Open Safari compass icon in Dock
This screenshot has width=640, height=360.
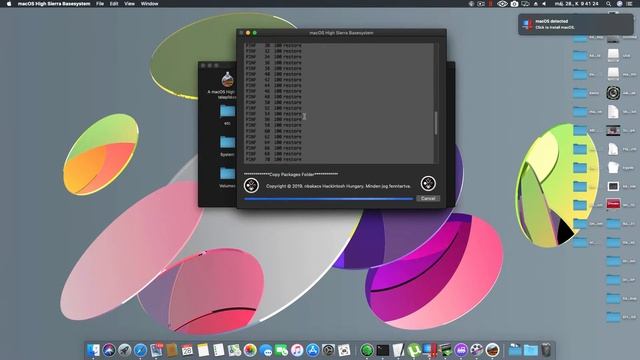pos(140,350)
